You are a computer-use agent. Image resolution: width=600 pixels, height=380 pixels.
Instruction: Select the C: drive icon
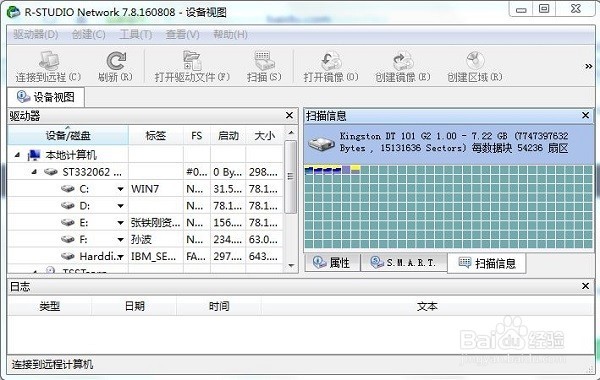(x=68, y=189)
